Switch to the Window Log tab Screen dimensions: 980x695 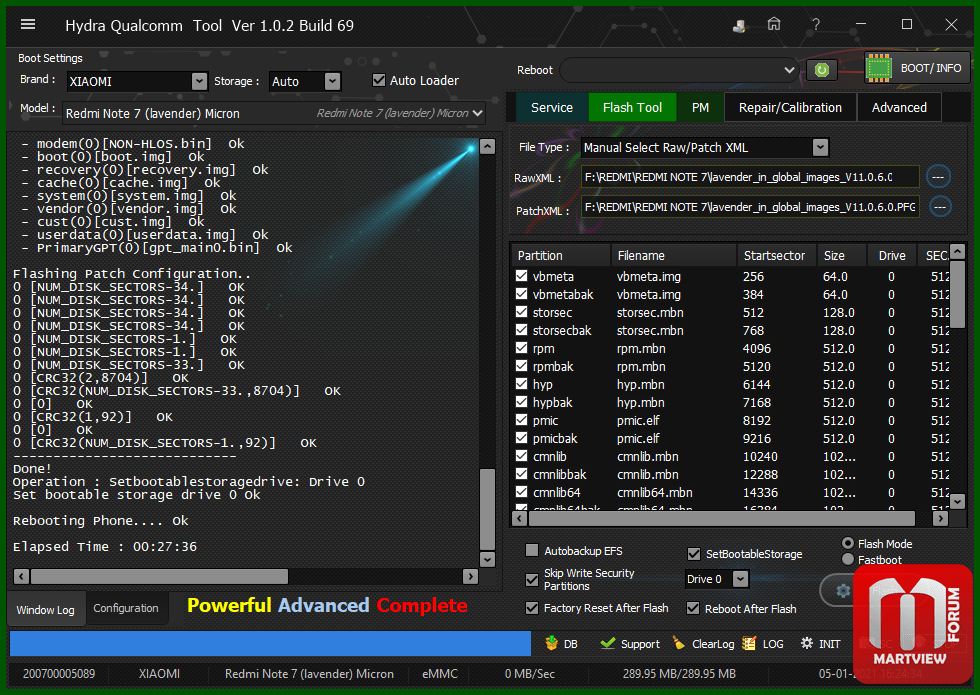pyautogui.click(x=46, y=609)
